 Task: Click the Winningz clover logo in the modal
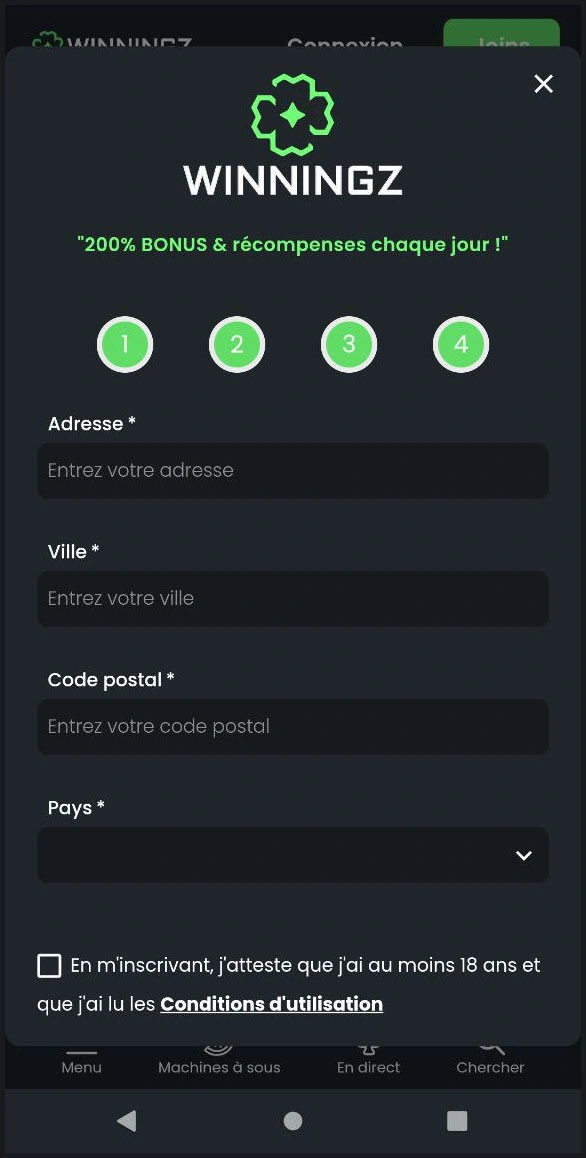292,113
